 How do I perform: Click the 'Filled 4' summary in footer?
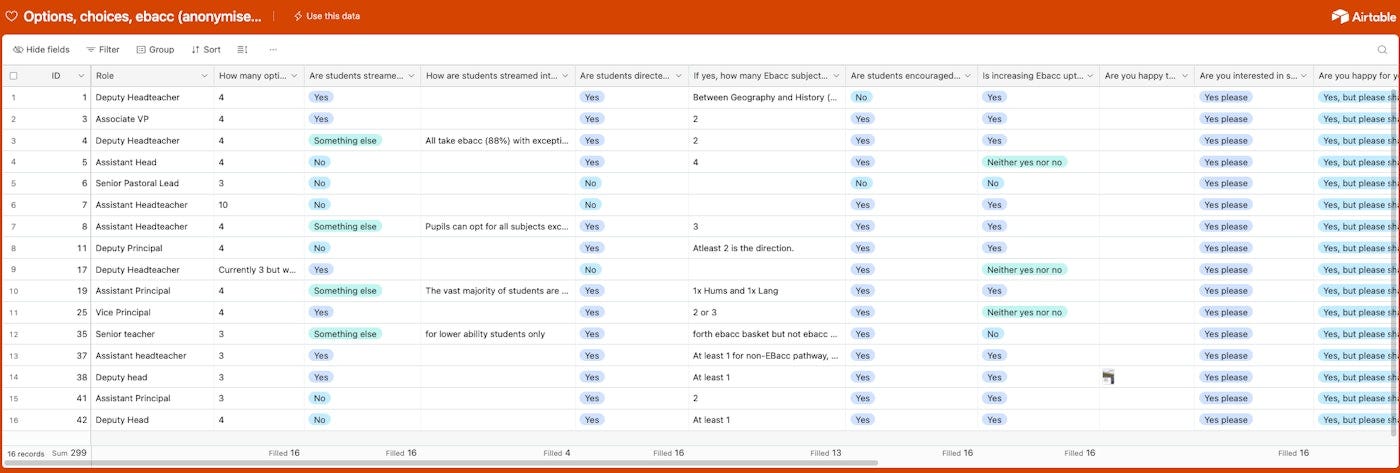click(557, 453)
